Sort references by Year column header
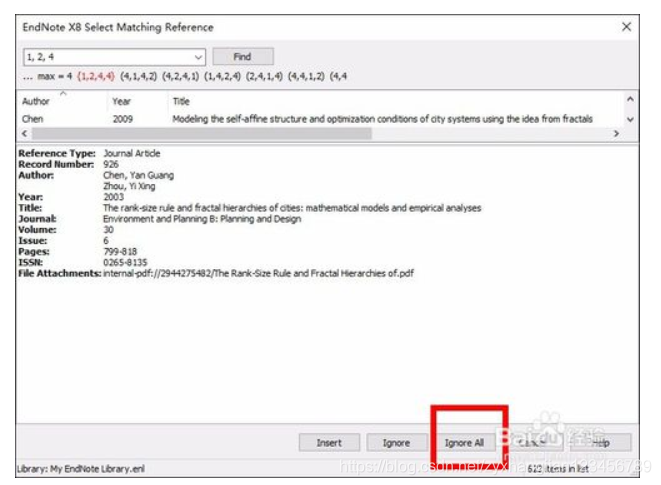 tap(137, 101)
